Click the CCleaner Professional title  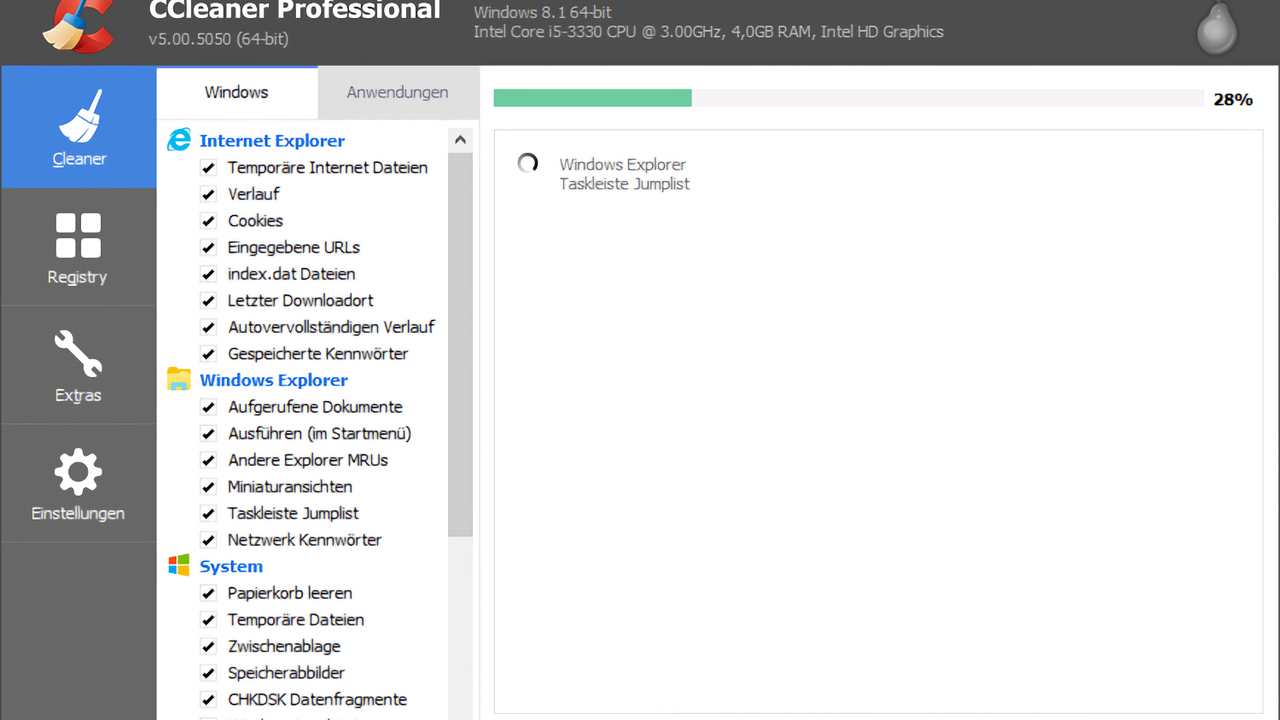click(x=295, y=11)
